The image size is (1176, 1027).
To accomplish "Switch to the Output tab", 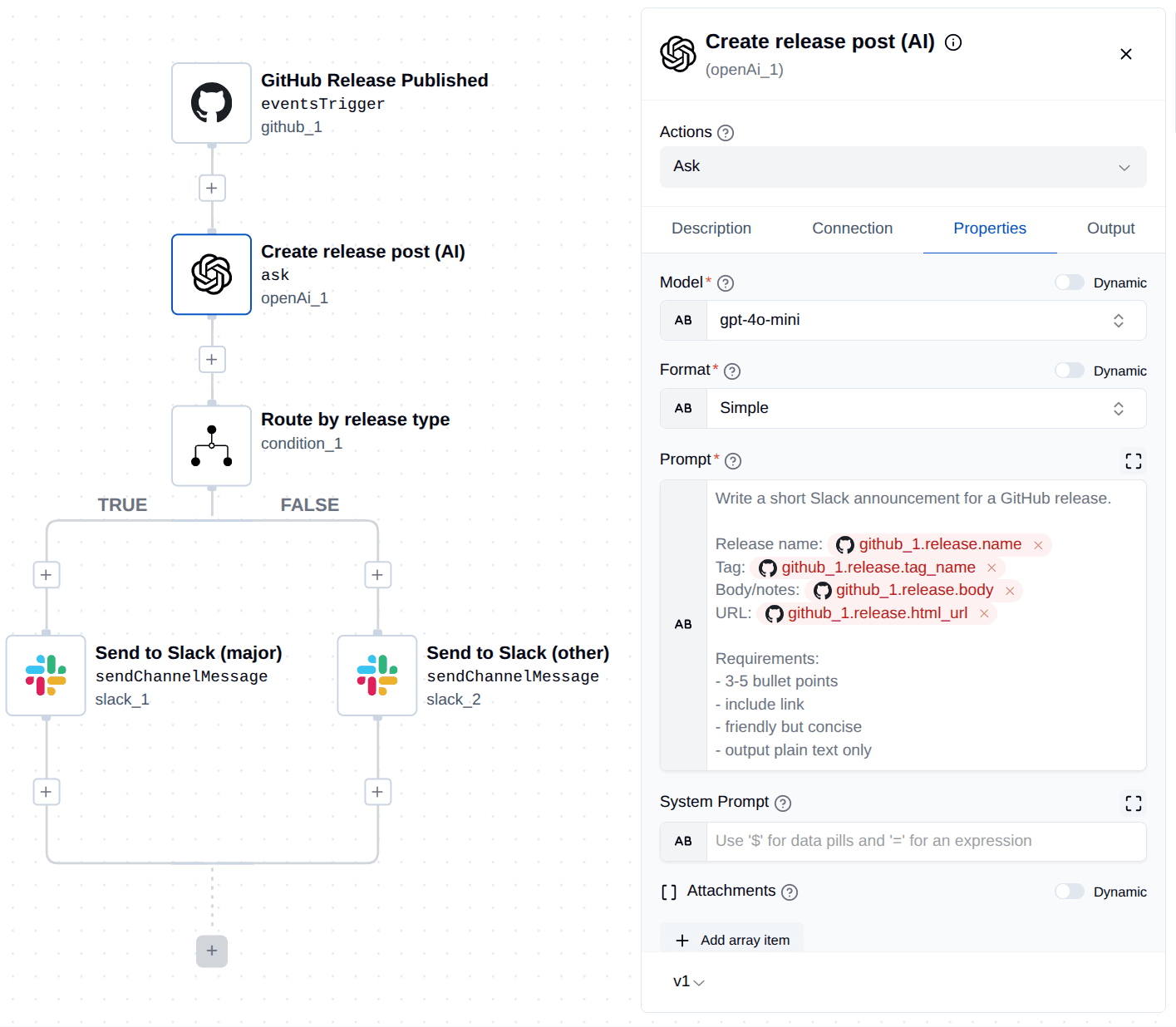I will coord(1110,228).
